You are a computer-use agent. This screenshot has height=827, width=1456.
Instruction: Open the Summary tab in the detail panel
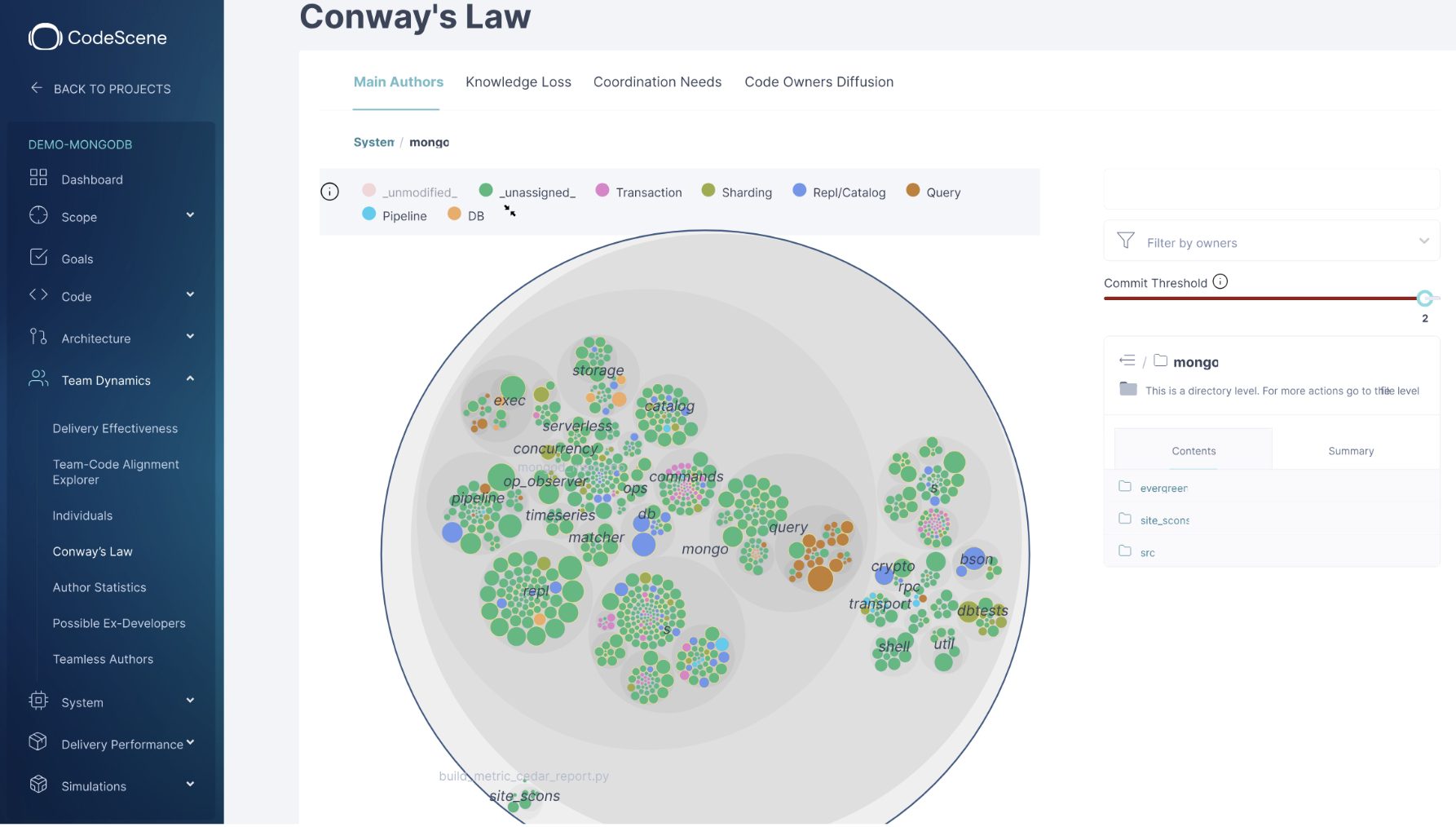tap(1350, 450)
